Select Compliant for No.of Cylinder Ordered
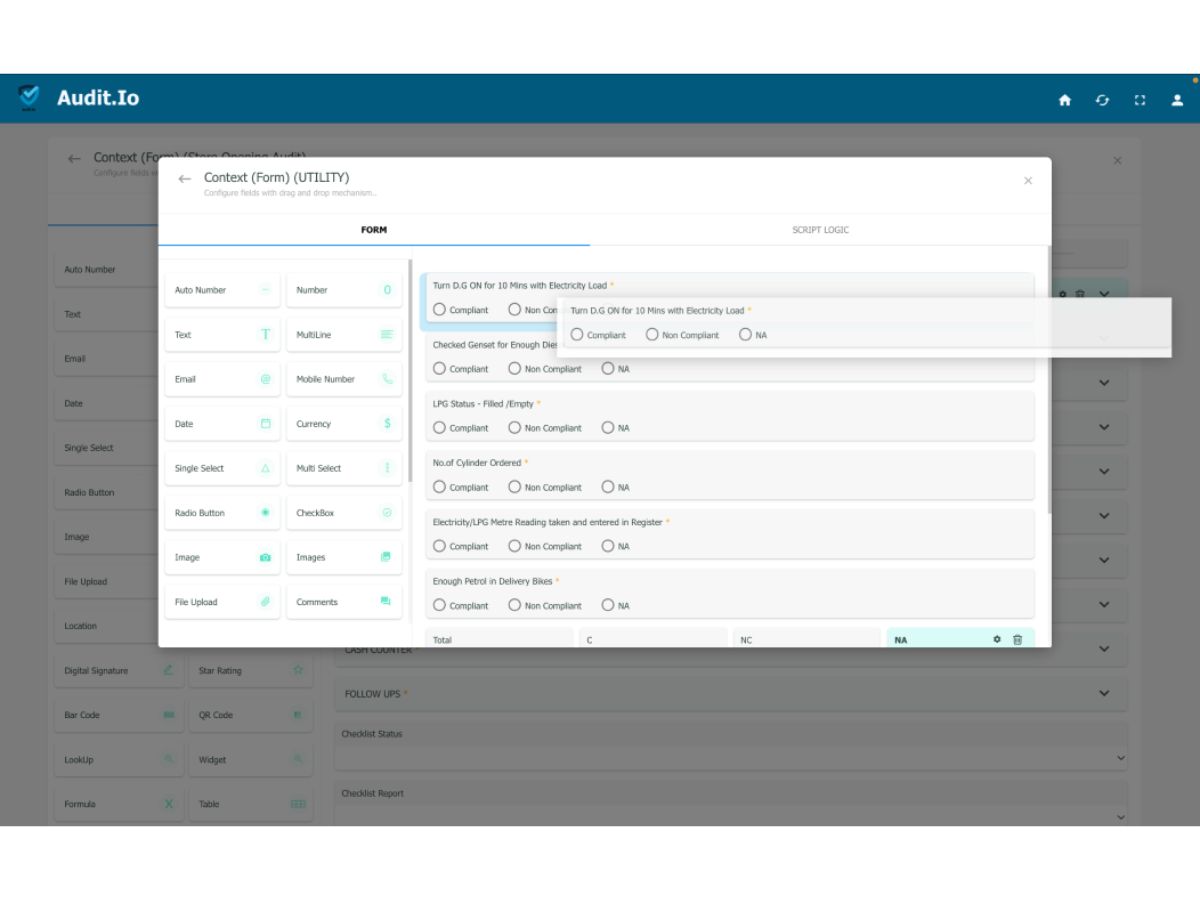The width and height of the screenshot is (1200, 900). pyautogui.click(x=439, y=487)
